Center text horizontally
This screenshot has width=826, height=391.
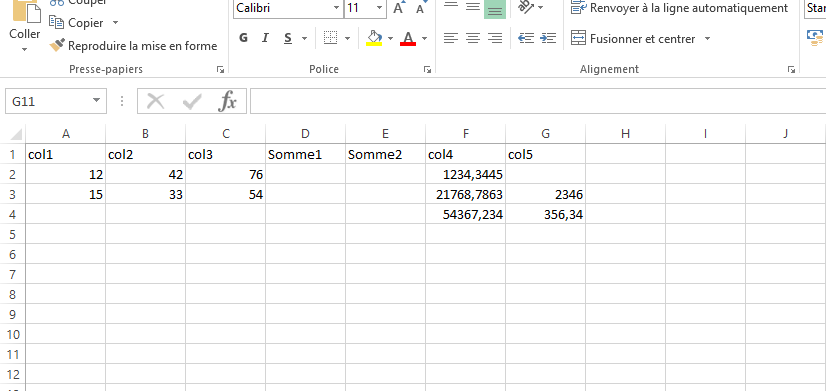pyautogui.click(x=473, y=38)
